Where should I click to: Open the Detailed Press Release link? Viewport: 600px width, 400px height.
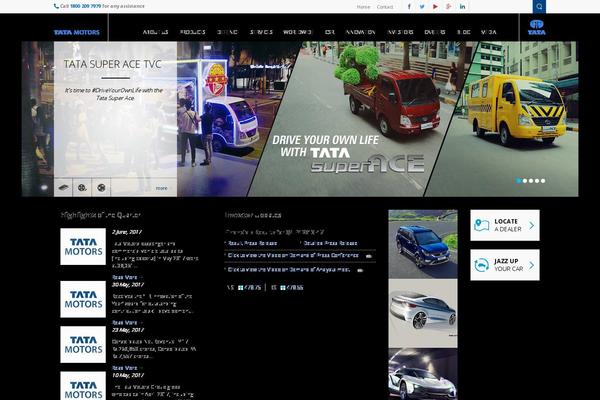[330, 243]
